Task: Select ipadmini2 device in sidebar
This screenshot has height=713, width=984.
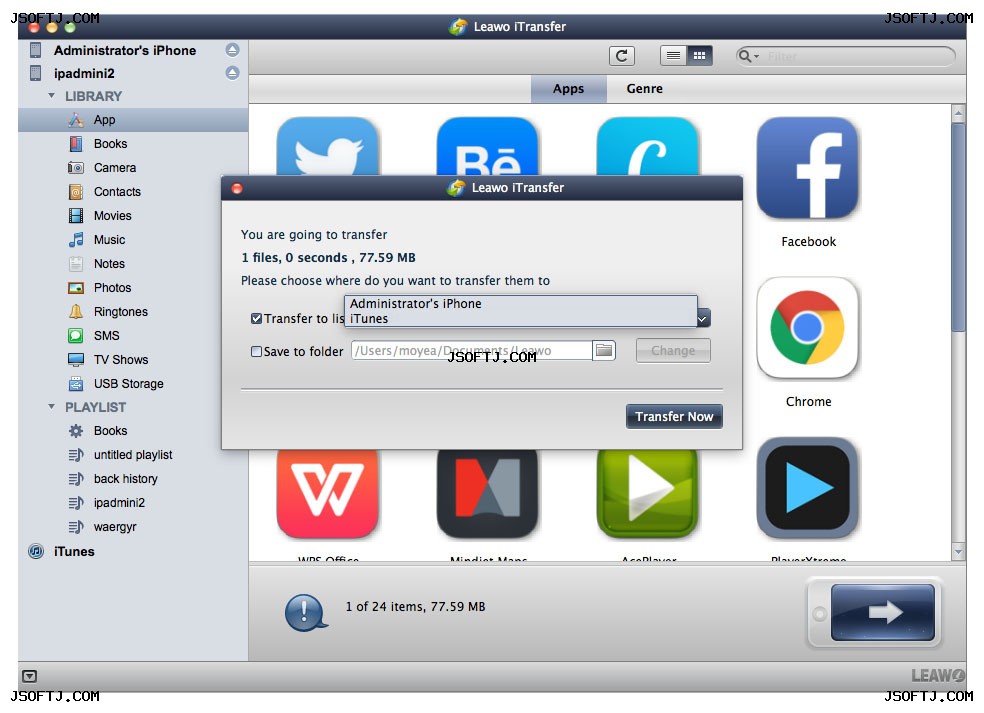Action: [x=84, y=73]
